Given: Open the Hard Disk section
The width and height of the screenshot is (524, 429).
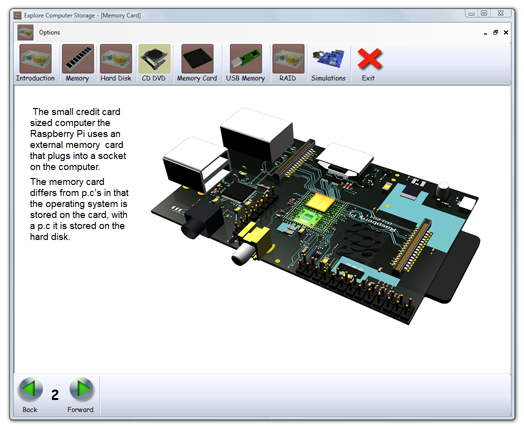Looking at the screenshot, I should coord(116,63).
